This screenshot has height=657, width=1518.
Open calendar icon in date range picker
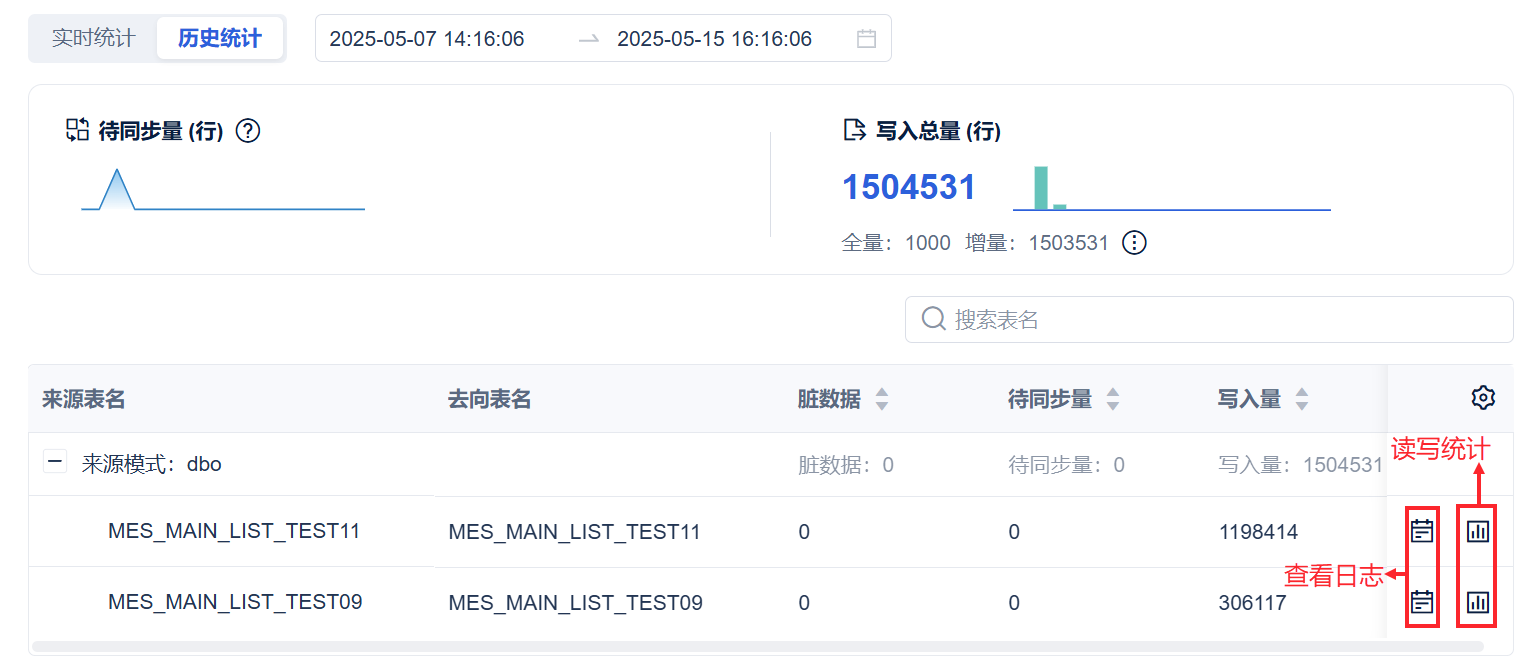[x=866, y=39]
